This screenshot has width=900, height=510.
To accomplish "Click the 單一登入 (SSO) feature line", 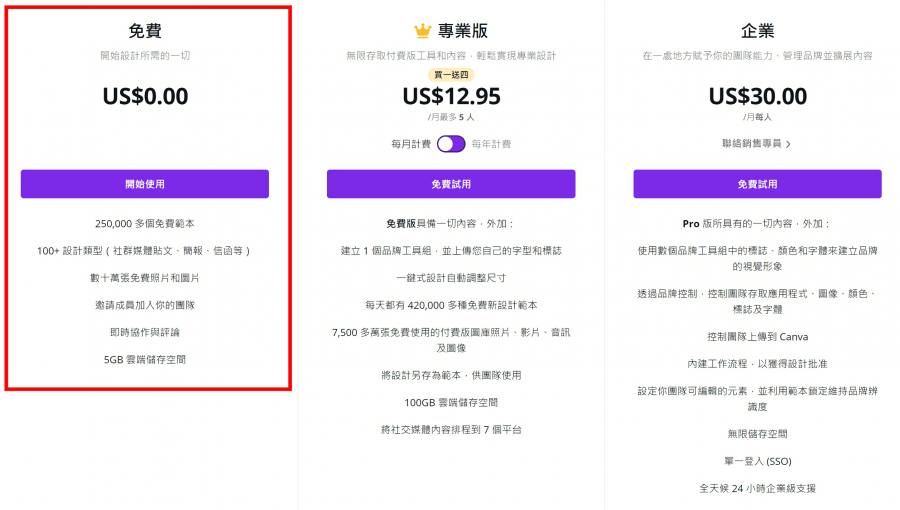I will (758, 461).
